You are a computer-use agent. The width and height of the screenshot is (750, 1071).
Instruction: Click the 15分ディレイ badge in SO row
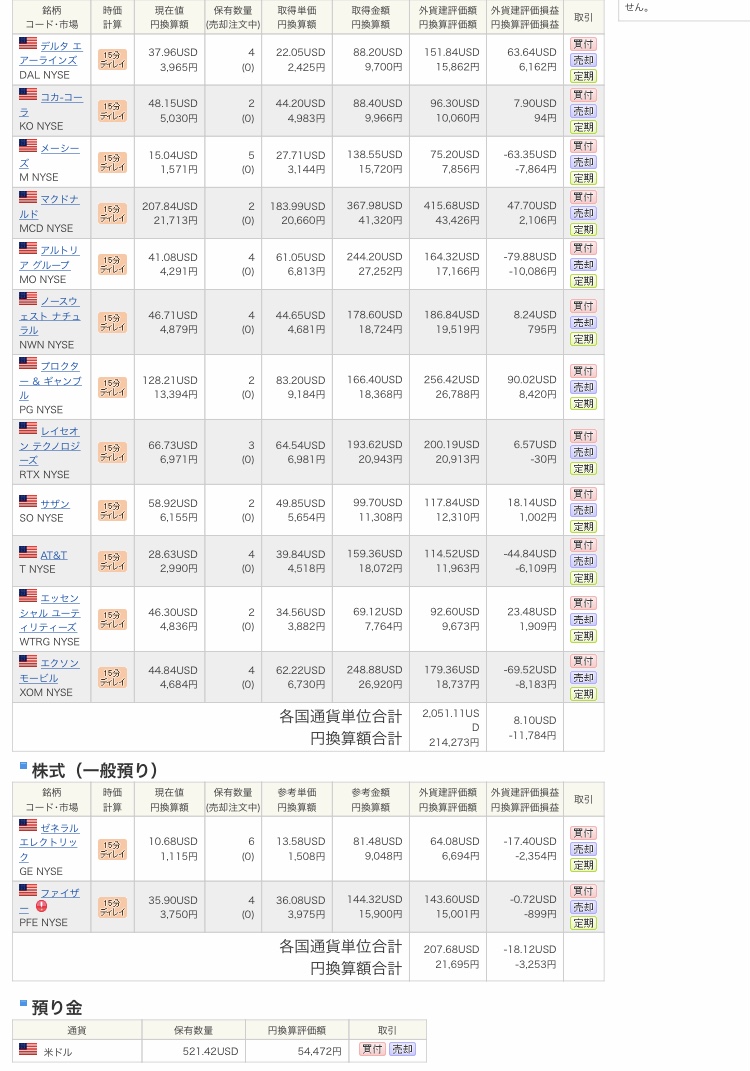click(x=113, y=510)
